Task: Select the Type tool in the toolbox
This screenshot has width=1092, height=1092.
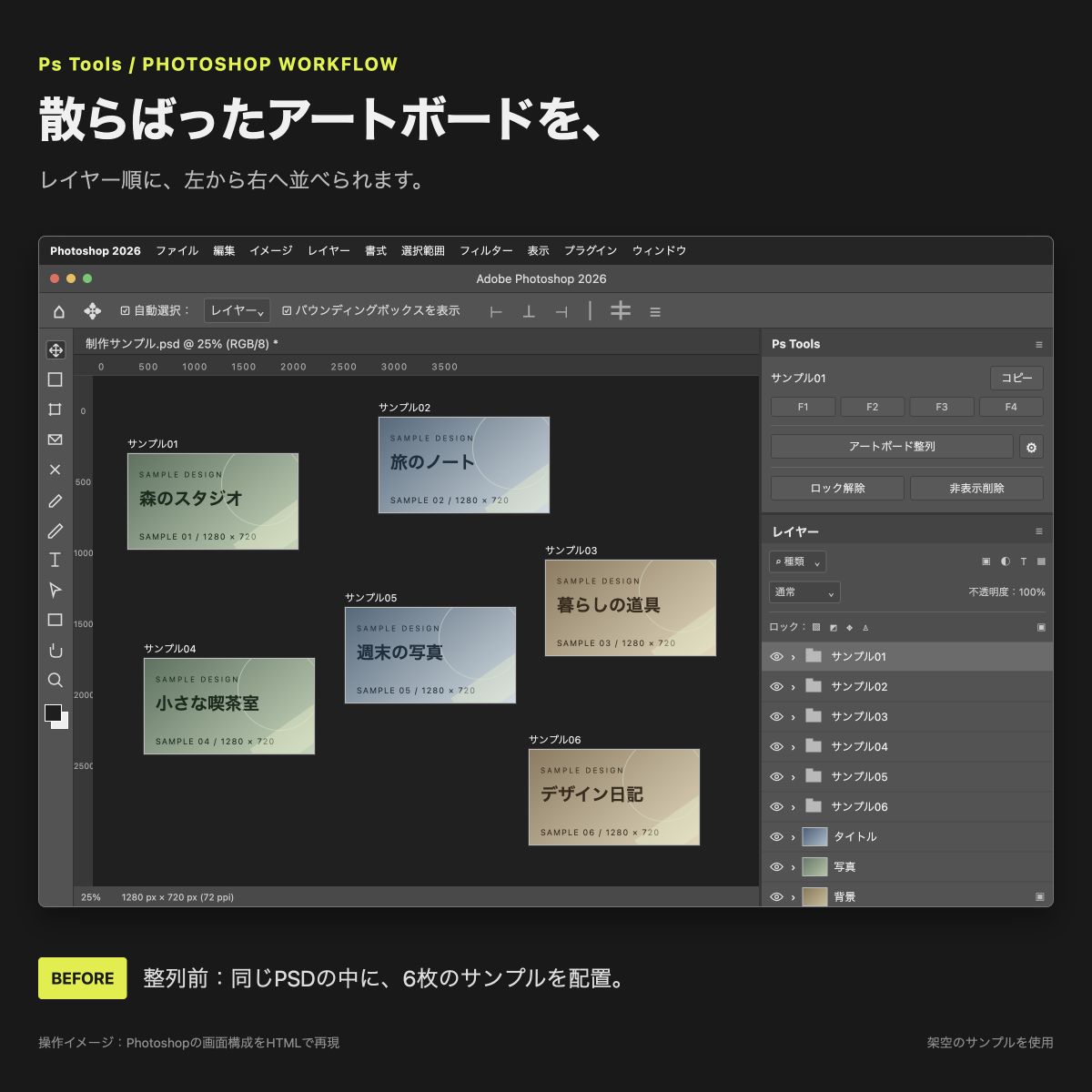Action: (56, 560)
